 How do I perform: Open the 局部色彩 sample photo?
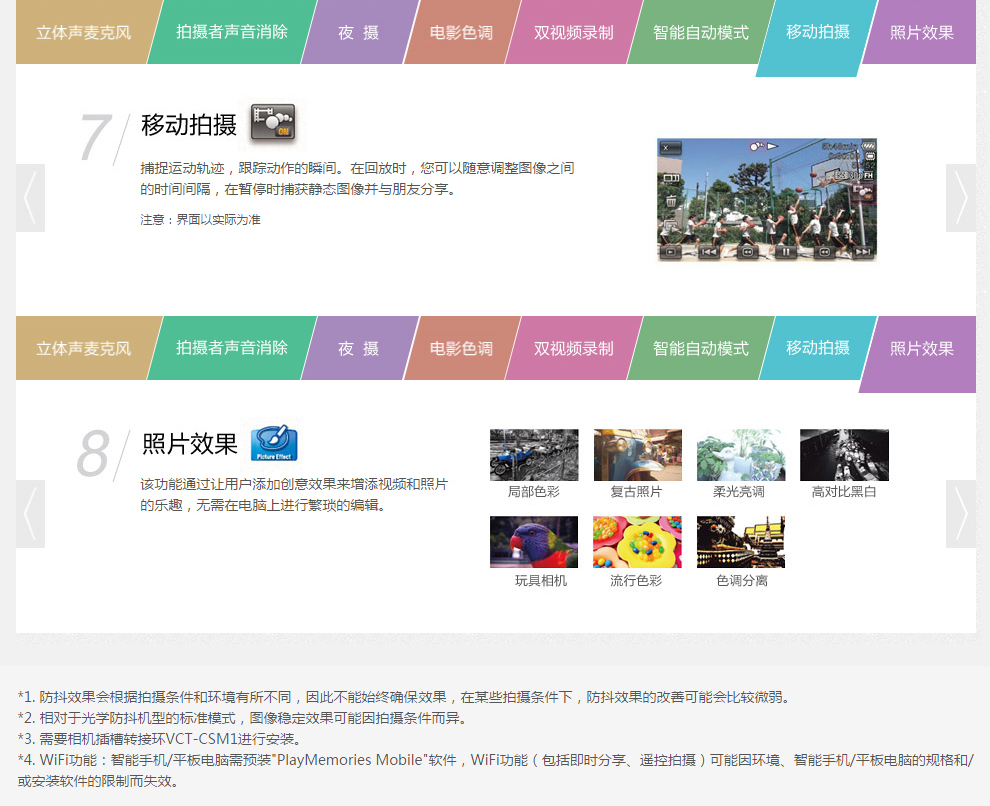(x=534, y=455)
